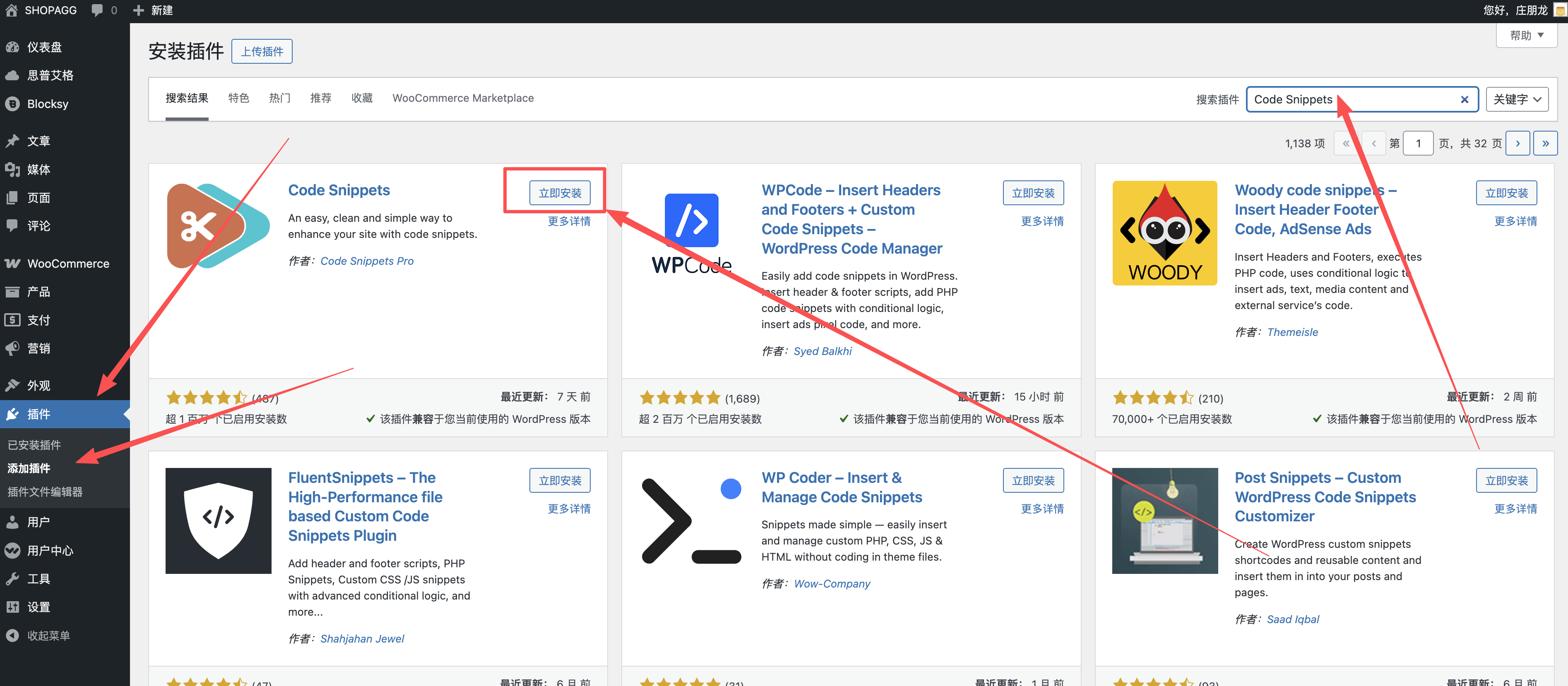Open the comments bubble icon in admin bar

(97, 10)
